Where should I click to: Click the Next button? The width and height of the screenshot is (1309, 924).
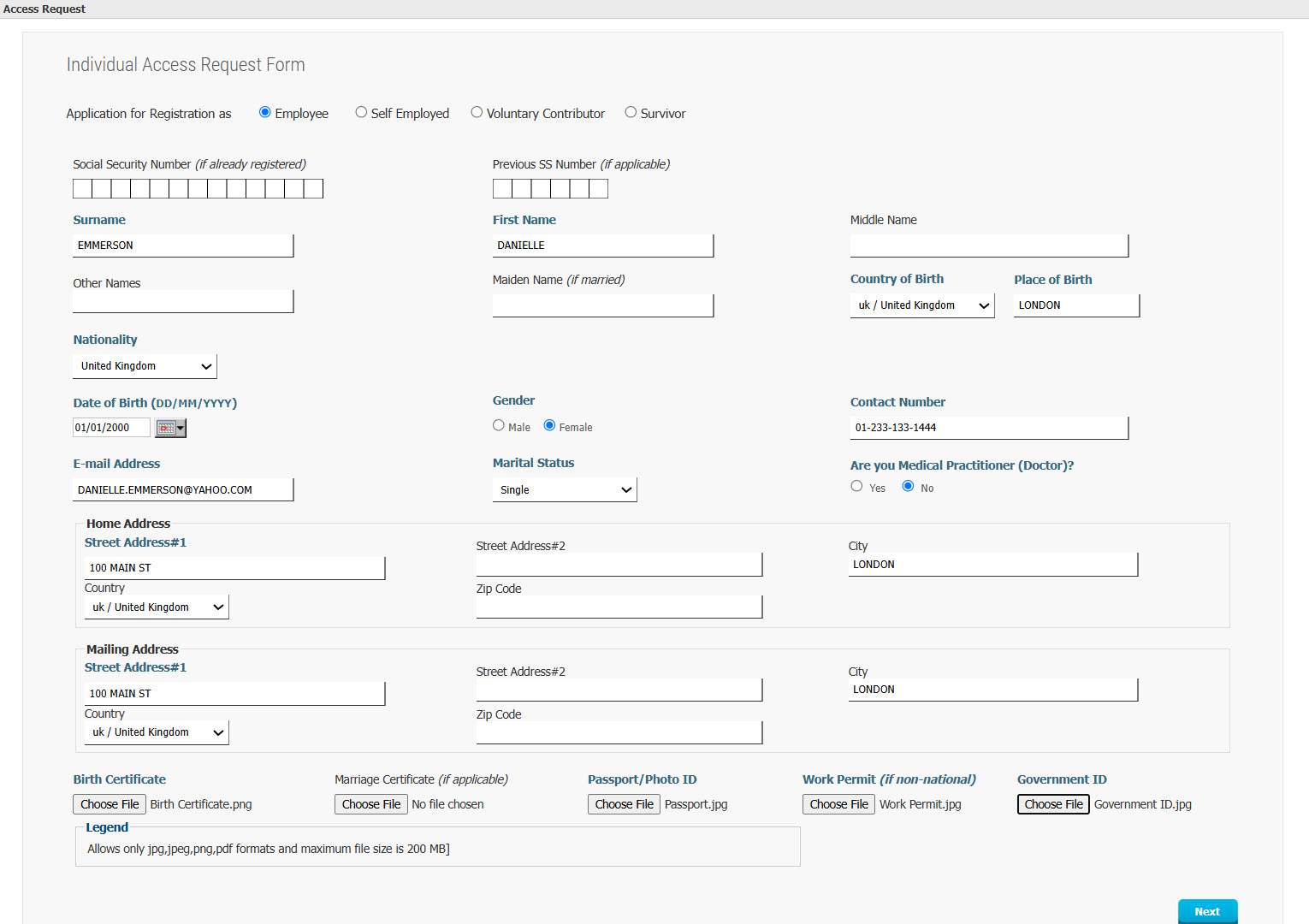coord(1207,911)
